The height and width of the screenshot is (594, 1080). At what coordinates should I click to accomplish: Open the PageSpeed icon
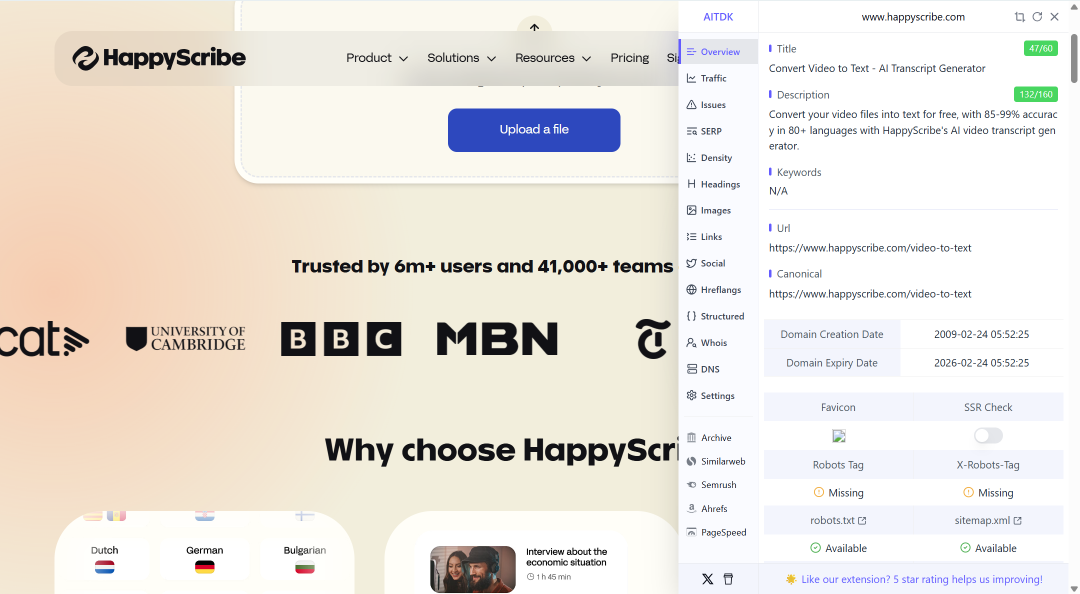[692, 532]
